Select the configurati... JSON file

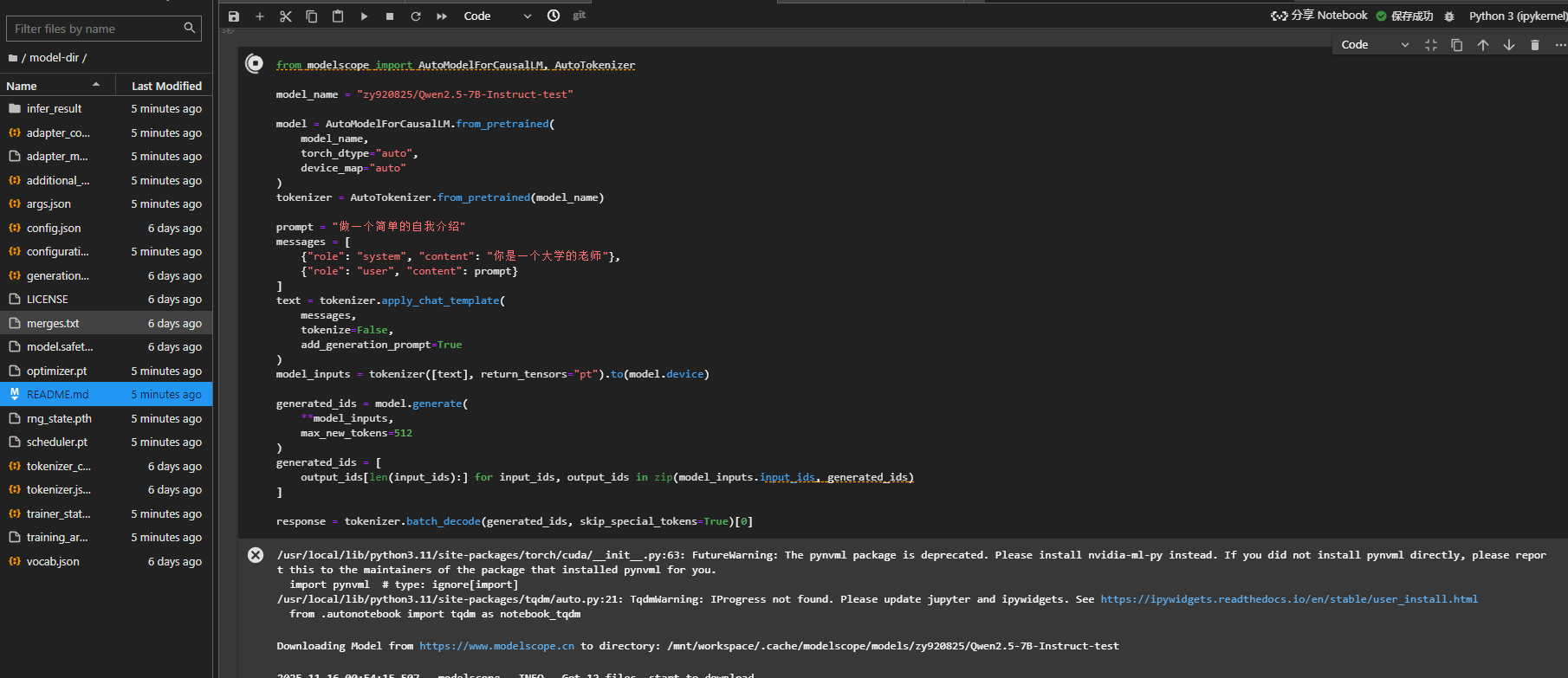106,252
